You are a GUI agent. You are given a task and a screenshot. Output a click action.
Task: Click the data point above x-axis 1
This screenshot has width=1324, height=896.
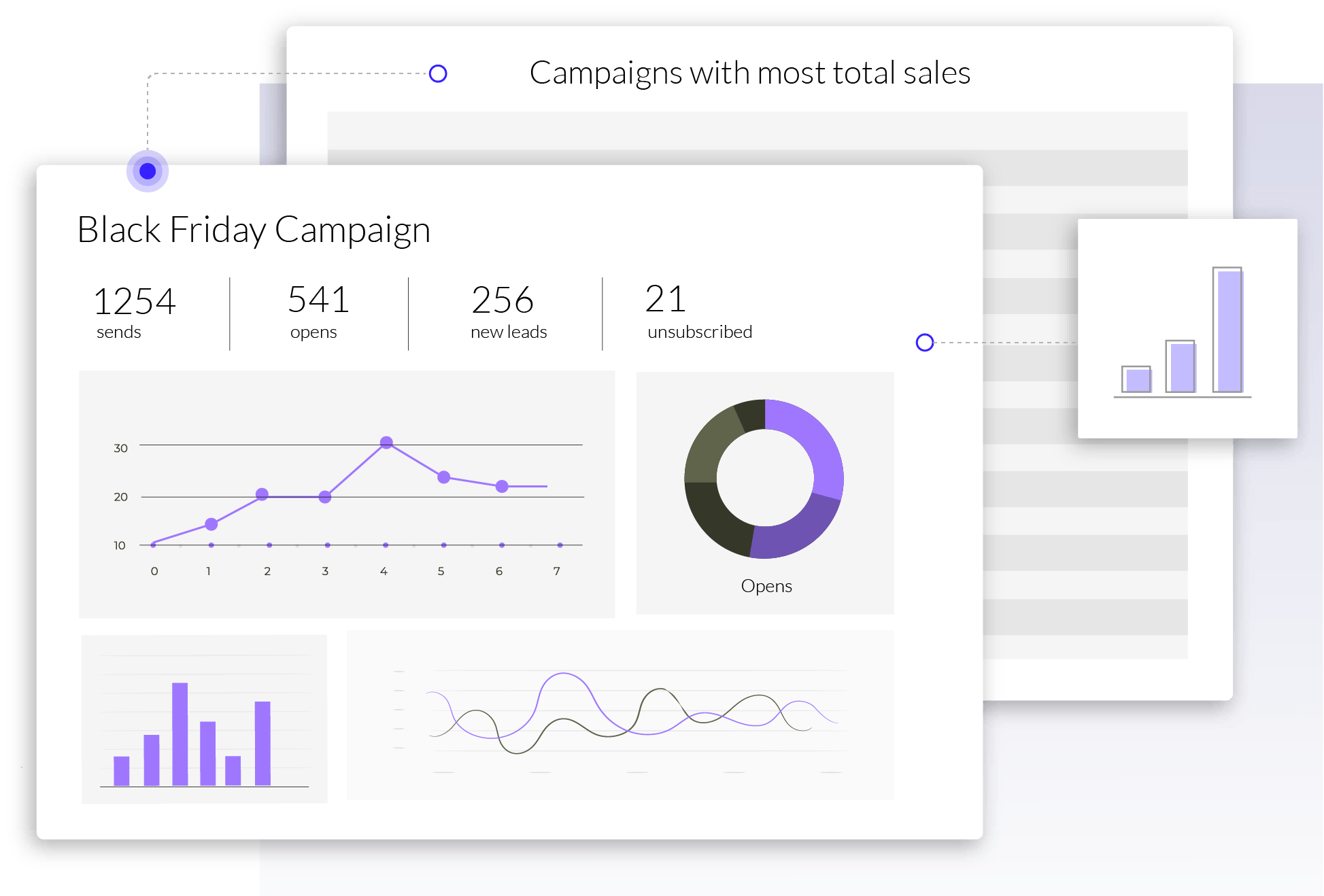click(x=211, y=524)
